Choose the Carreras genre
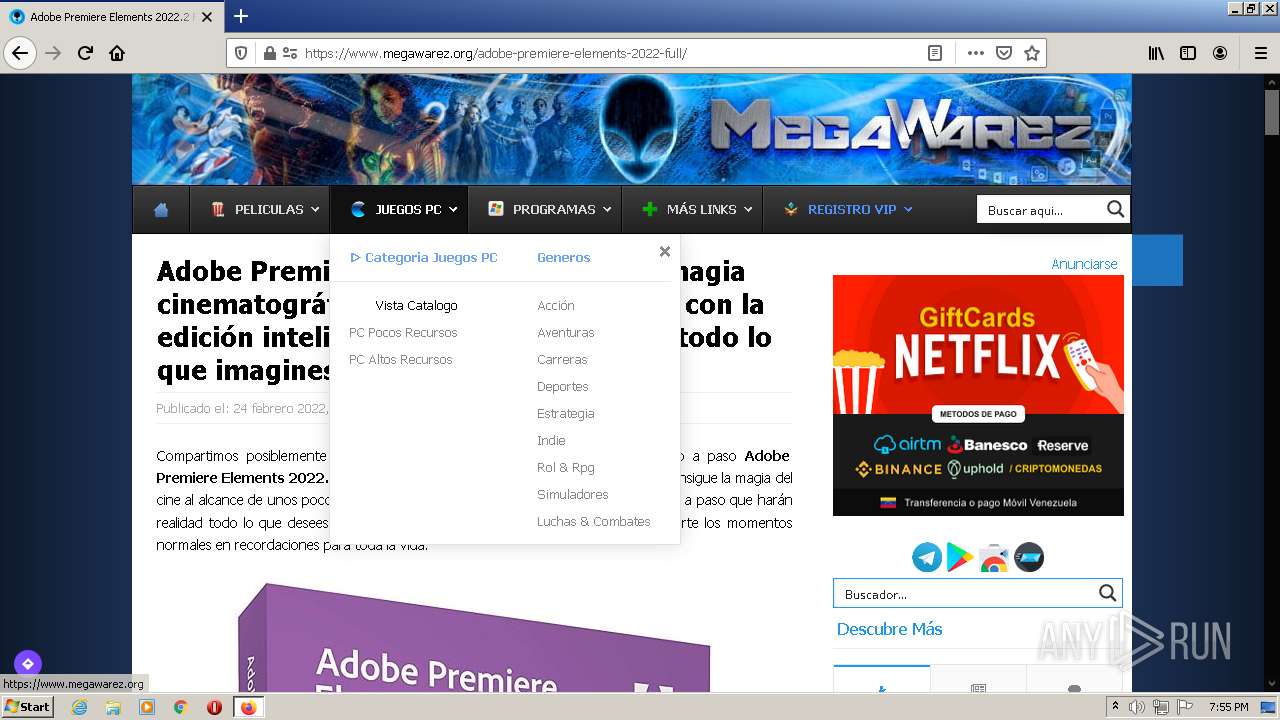The width and height of the screenshot is (1280, 720). (x=562, y=360)
